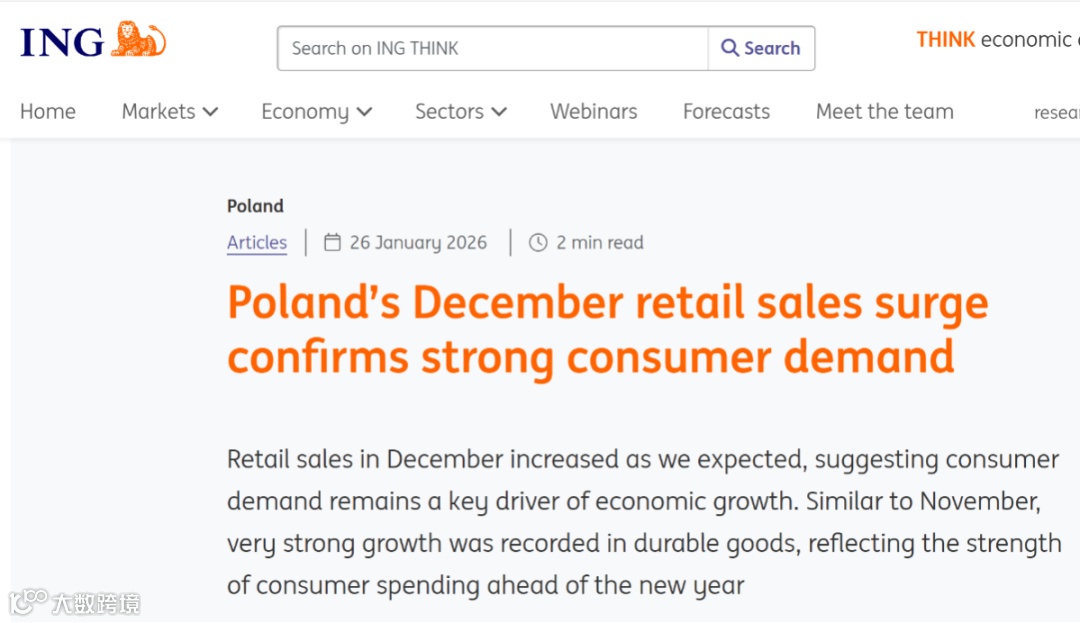Click the watermark logo in the bottom-left corner
1080x623 pixels.
click(x=28, y=602)
